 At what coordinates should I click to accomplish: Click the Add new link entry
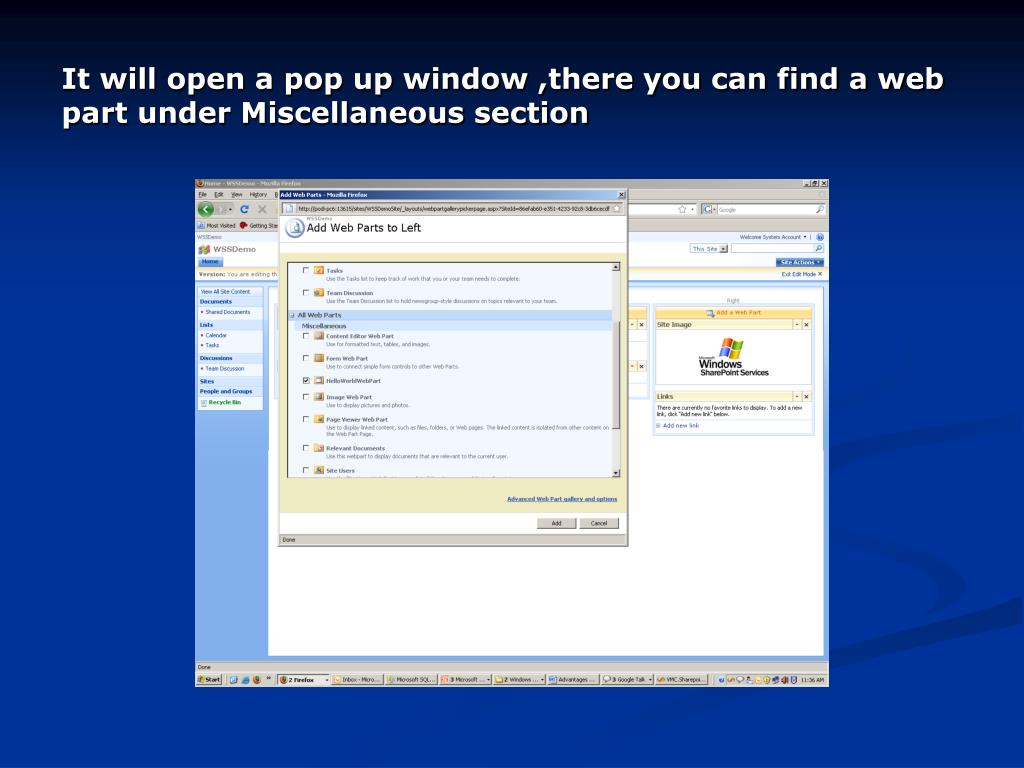pyautogui.click(x=680, y=426)
